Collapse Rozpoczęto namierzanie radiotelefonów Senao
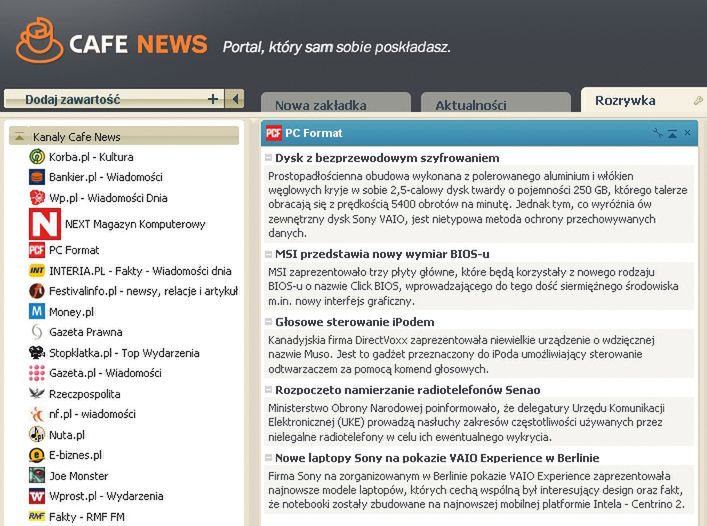Screen dimensions: 707x526 point(268,389)
